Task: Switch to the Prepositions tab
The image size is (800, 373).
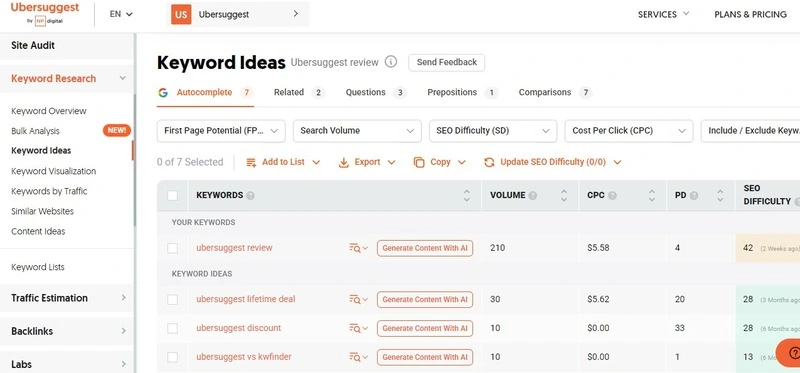Action: (x=462, y=92)
